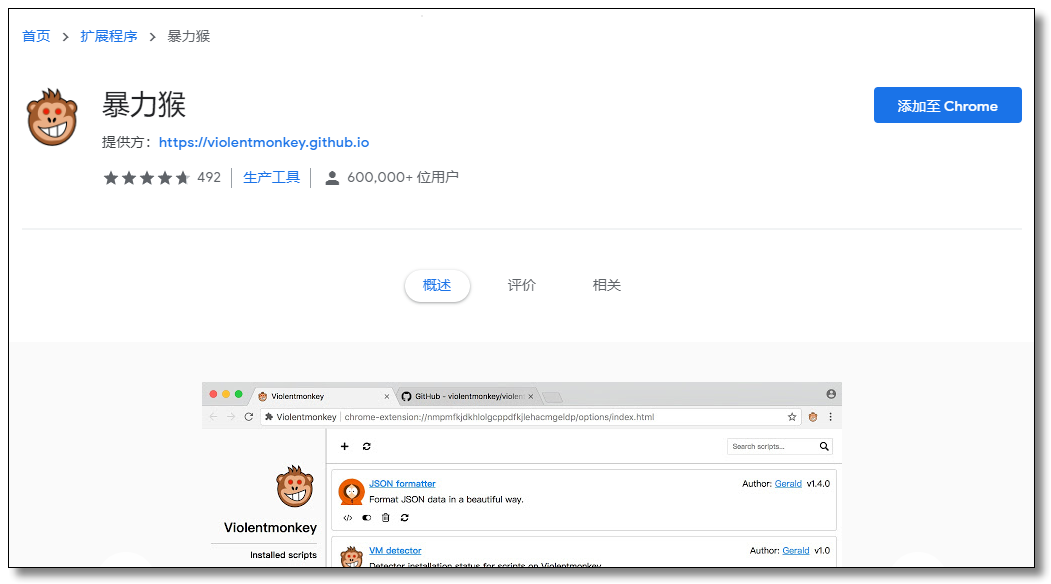Viewport: 1051px width, 584px height.
Task: Click the green maximize dot in preview
Action: click(x=238, y=394)
